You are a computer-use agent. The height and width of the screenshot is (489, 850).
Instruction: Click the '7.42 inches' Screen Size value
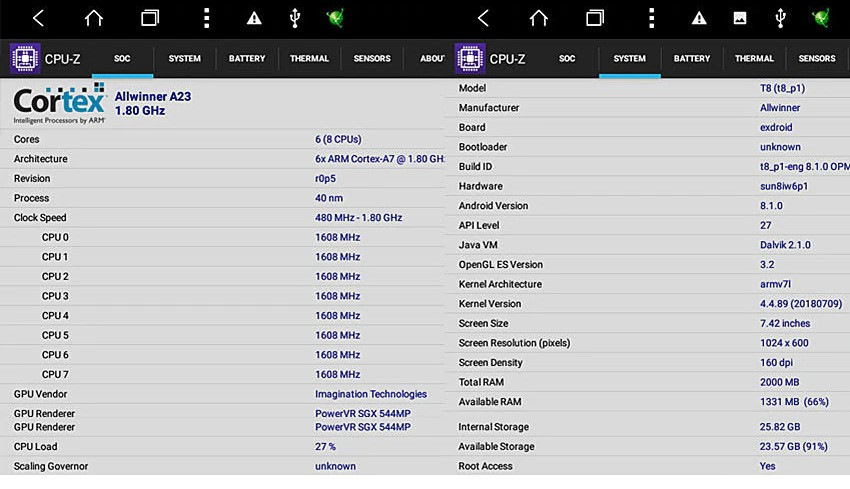tap(785, 323)
